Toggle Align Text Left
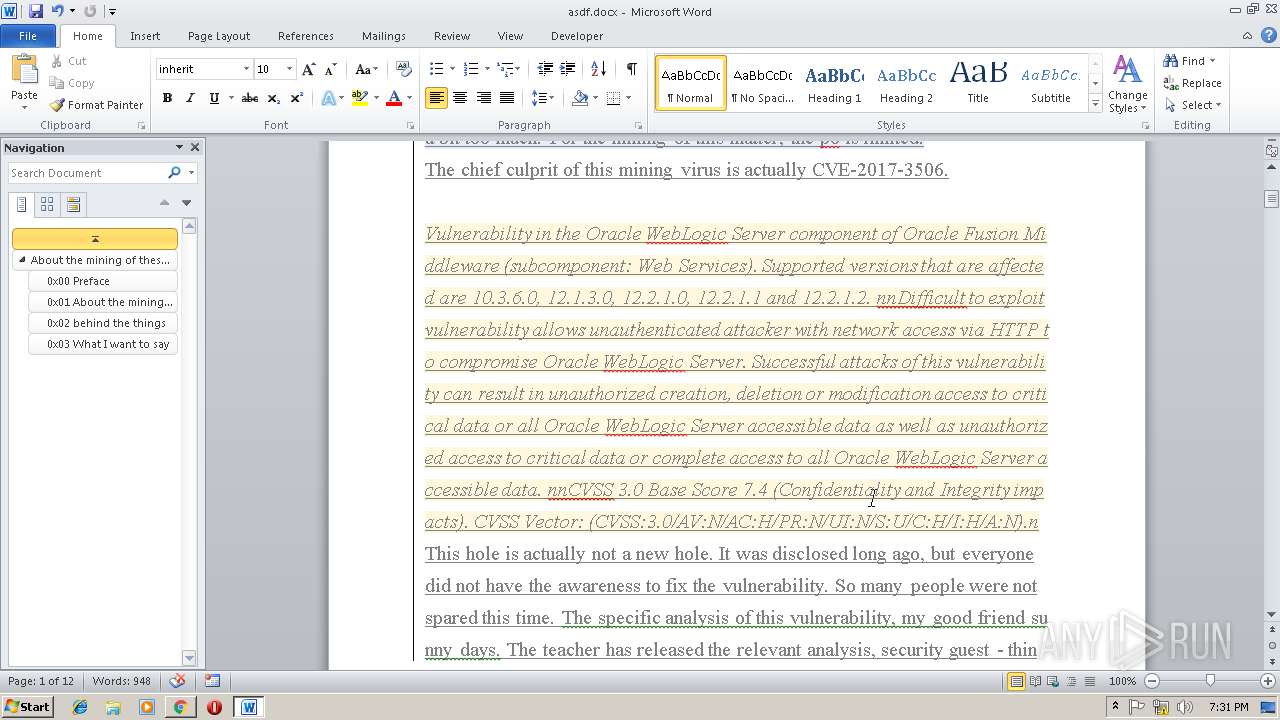This screenshot has height=720, width=1280. 436,98
